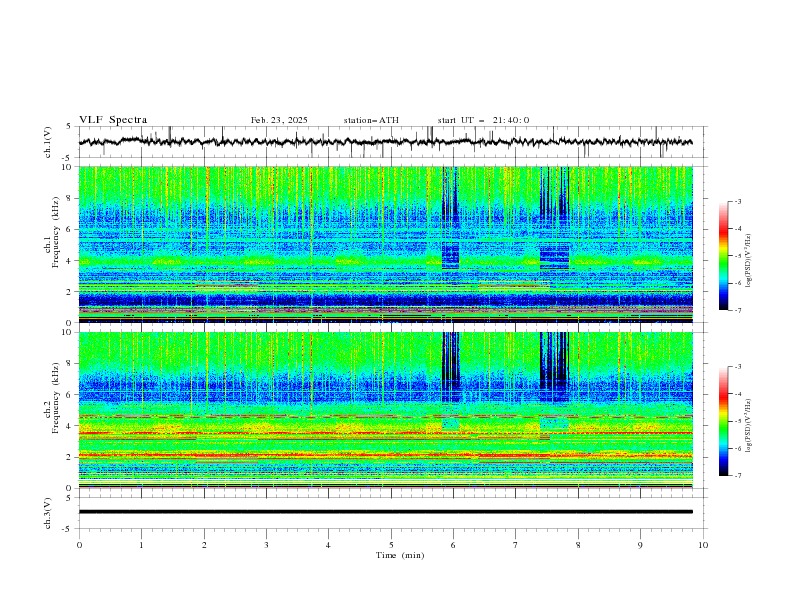Click the ch.2 "Frequency (kHz)" axis label
This screenshot has width=792, height=612.
pos(56,398)
